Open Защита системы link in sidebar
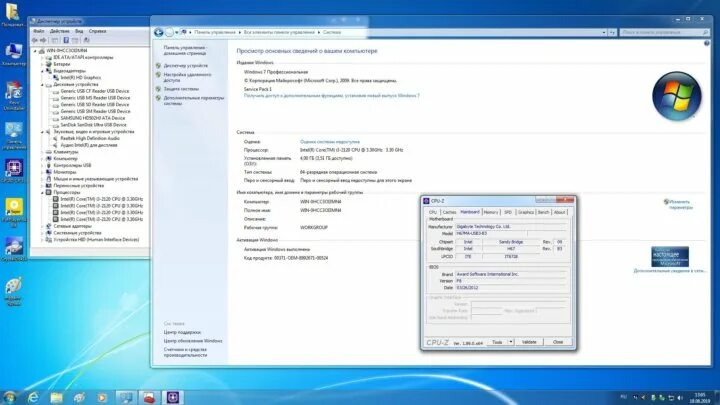 pos(181,89)
